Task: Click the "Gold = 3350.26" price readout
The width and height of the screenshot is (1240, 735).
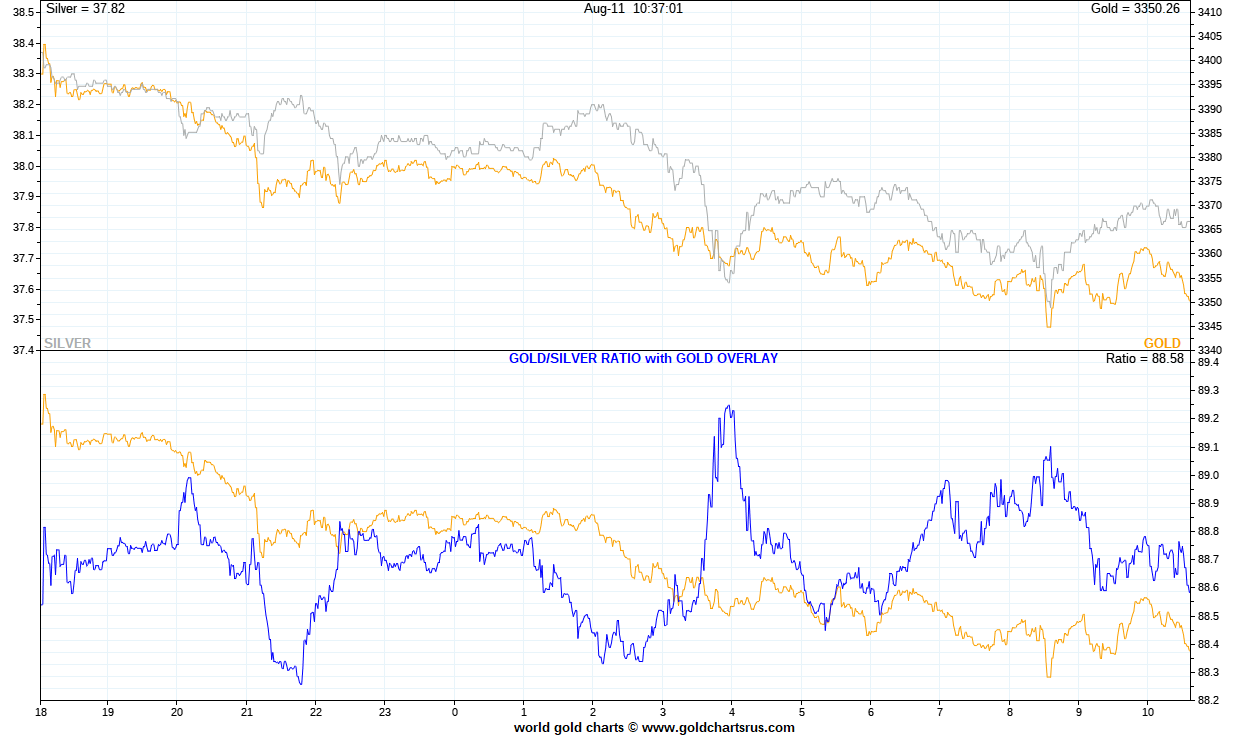Action: coord(1135,8)
